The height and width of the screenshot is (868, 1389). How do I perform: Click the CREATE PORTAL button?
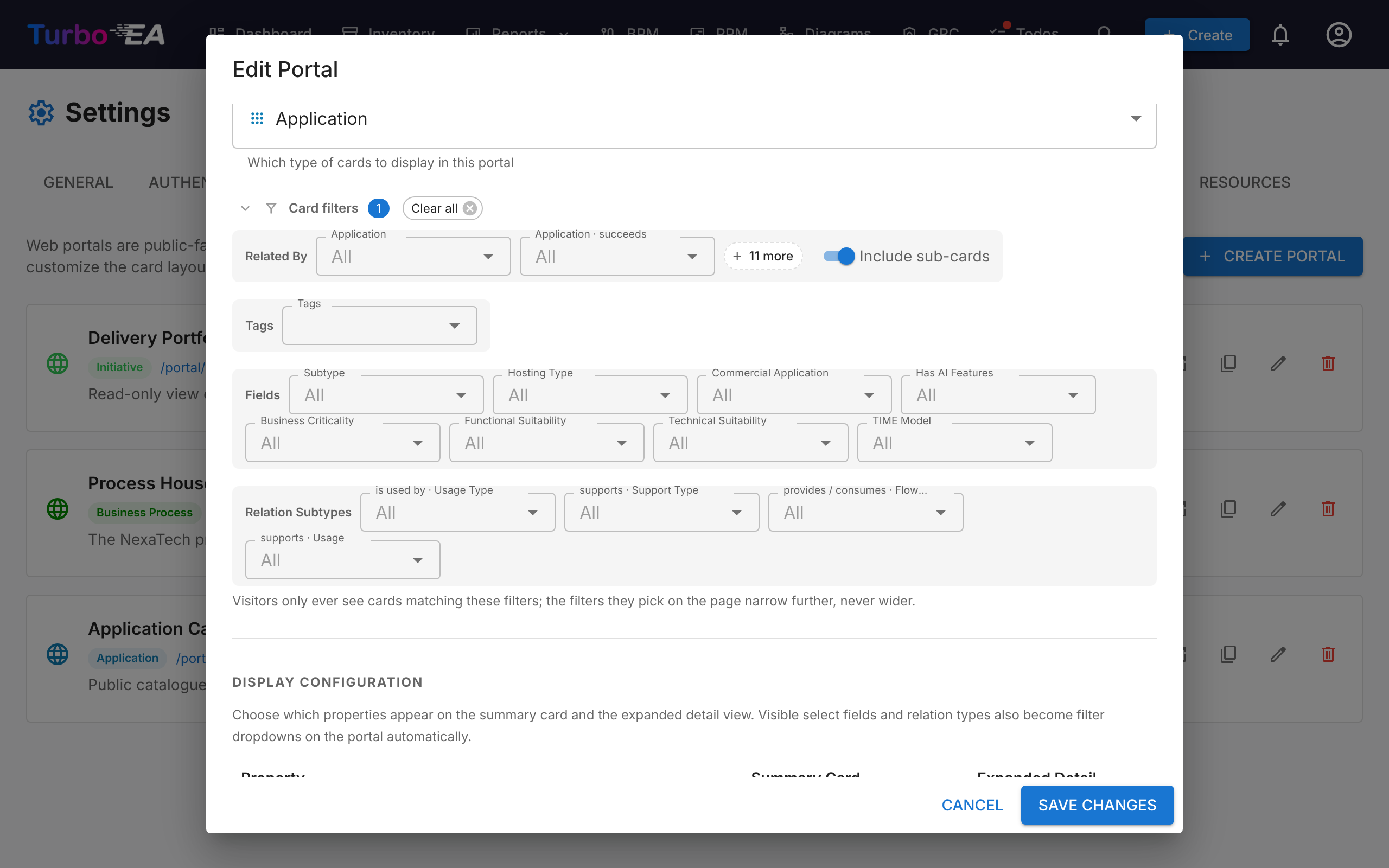tap(1272, 256)
